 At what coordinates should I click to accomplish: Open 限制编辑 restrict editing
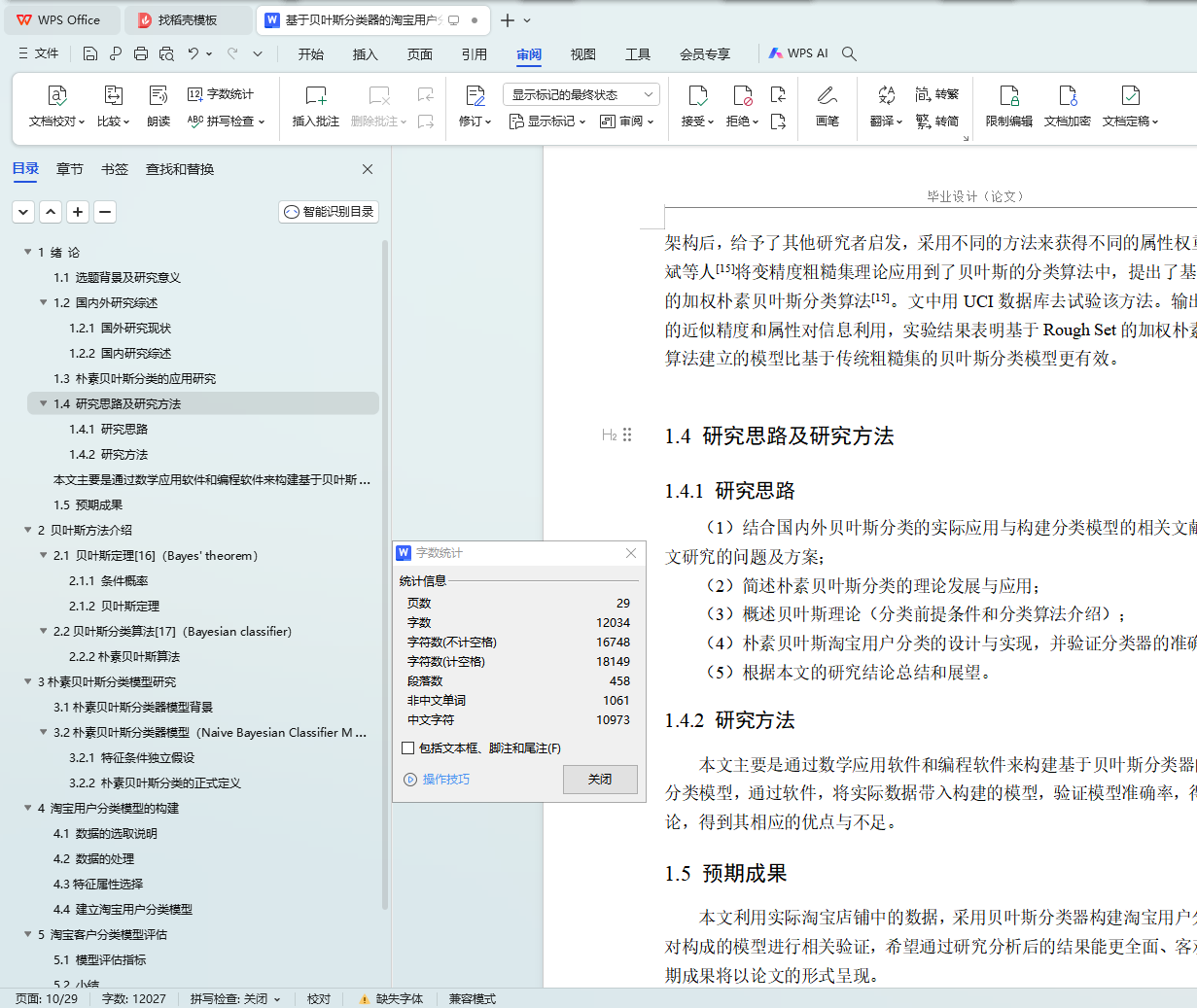1009,107
